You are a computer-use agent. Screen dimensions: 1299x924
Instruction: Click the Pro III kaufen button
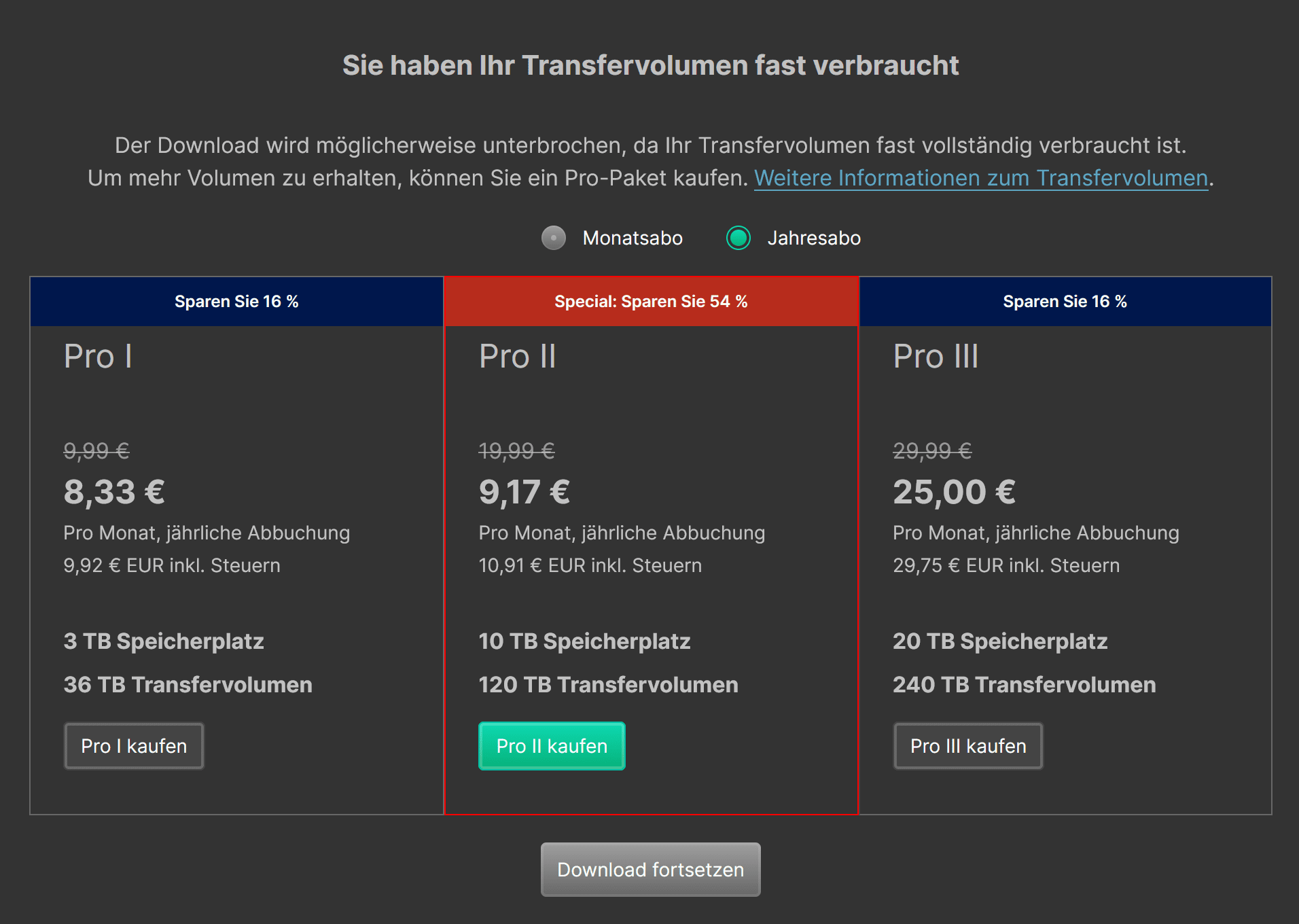(x=967, y=746)
